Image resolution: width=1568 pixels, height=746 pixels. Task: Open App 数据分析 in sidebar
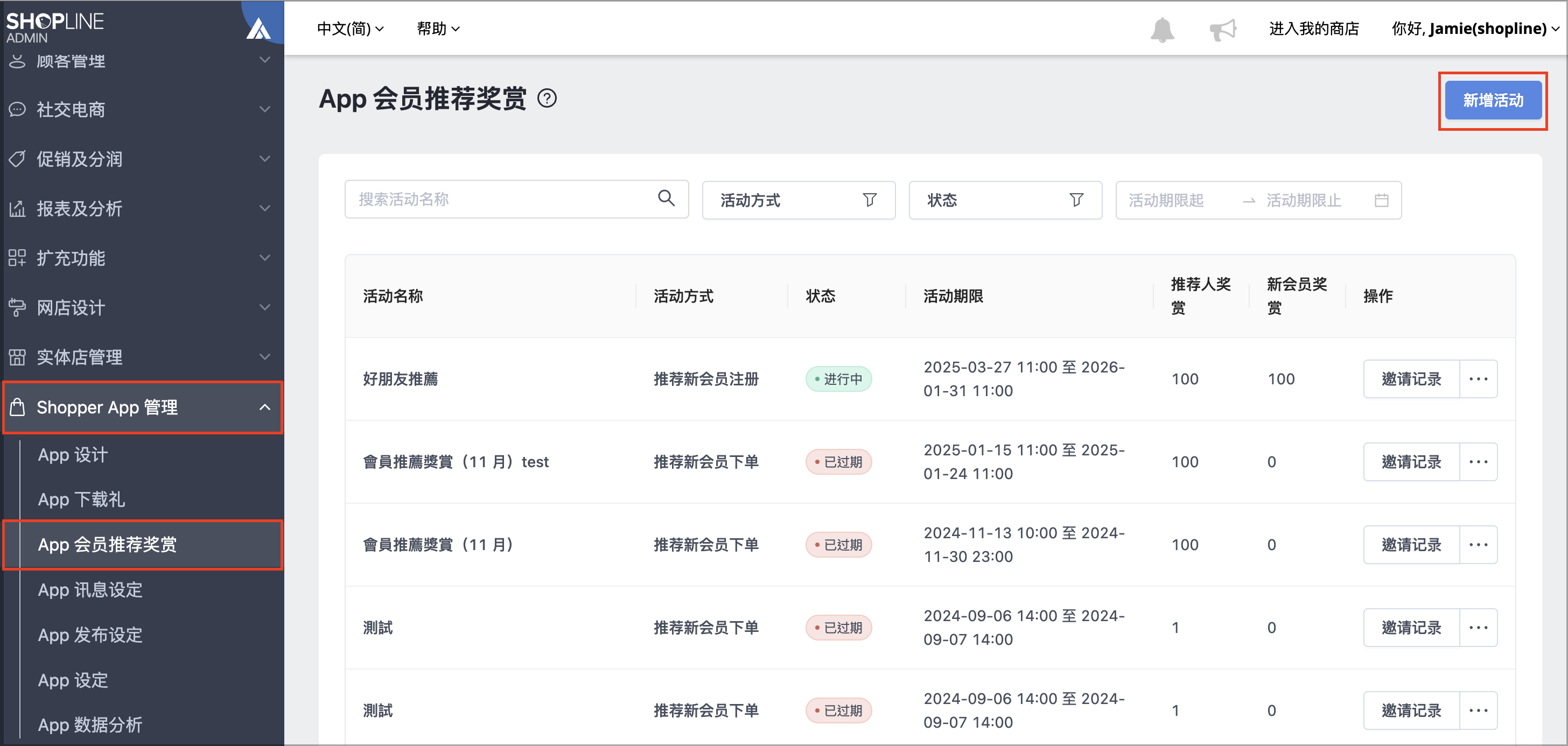click(x=90, y=724)
